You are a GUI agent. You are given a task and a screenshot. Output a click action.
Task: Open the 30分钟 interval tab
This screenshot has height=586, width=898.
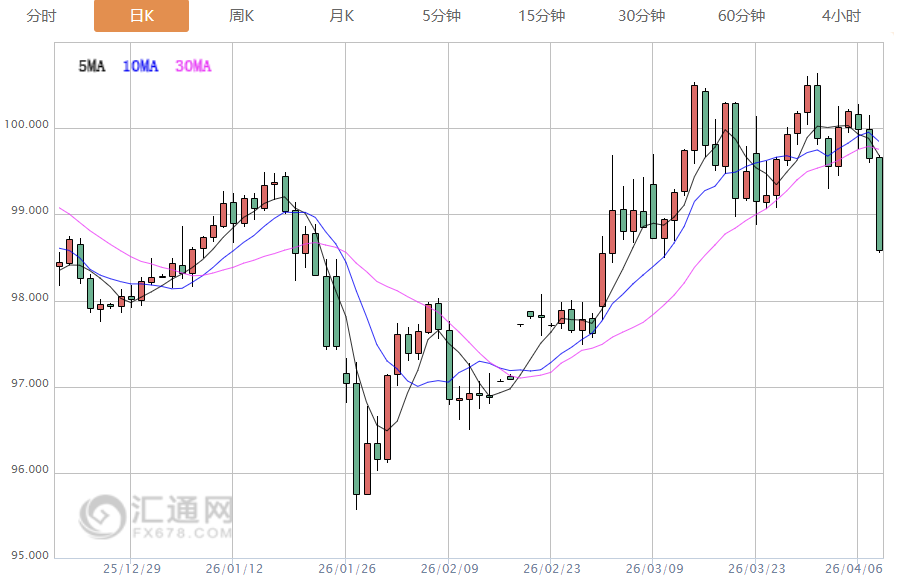[x=641, y=16]
